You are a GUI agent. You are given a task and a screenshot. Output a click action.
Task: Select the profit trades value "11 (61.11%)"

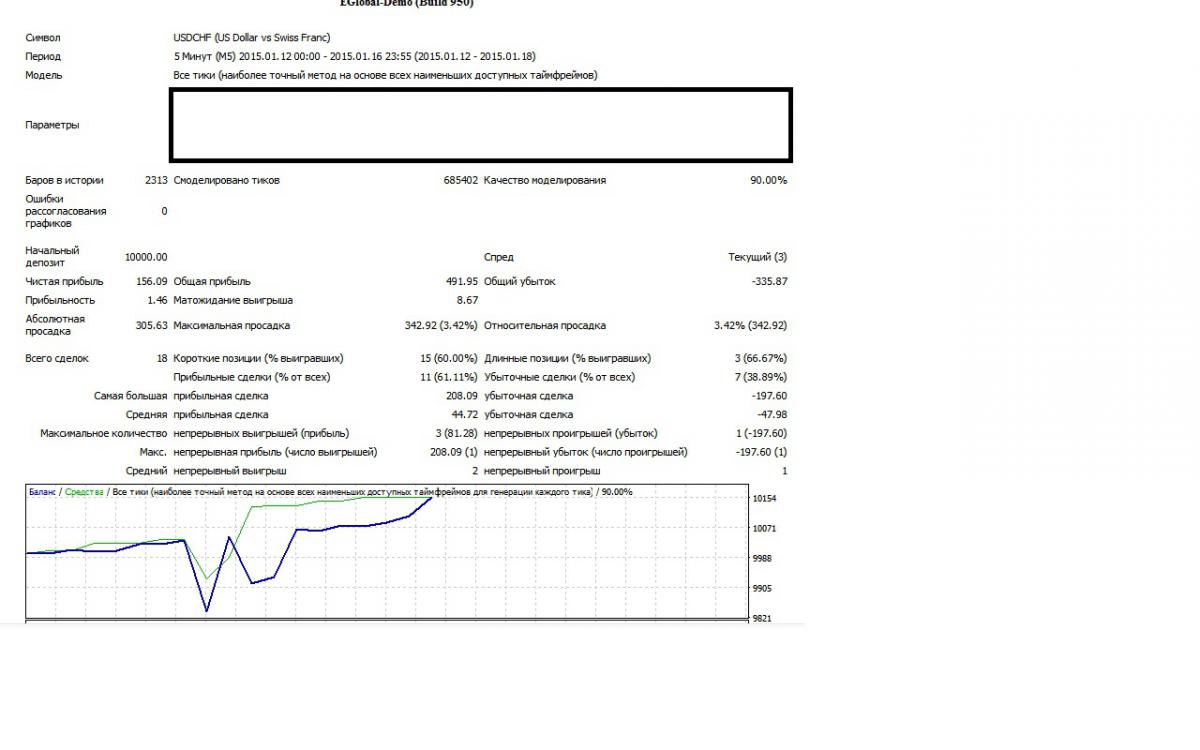(x=450, y=377)
